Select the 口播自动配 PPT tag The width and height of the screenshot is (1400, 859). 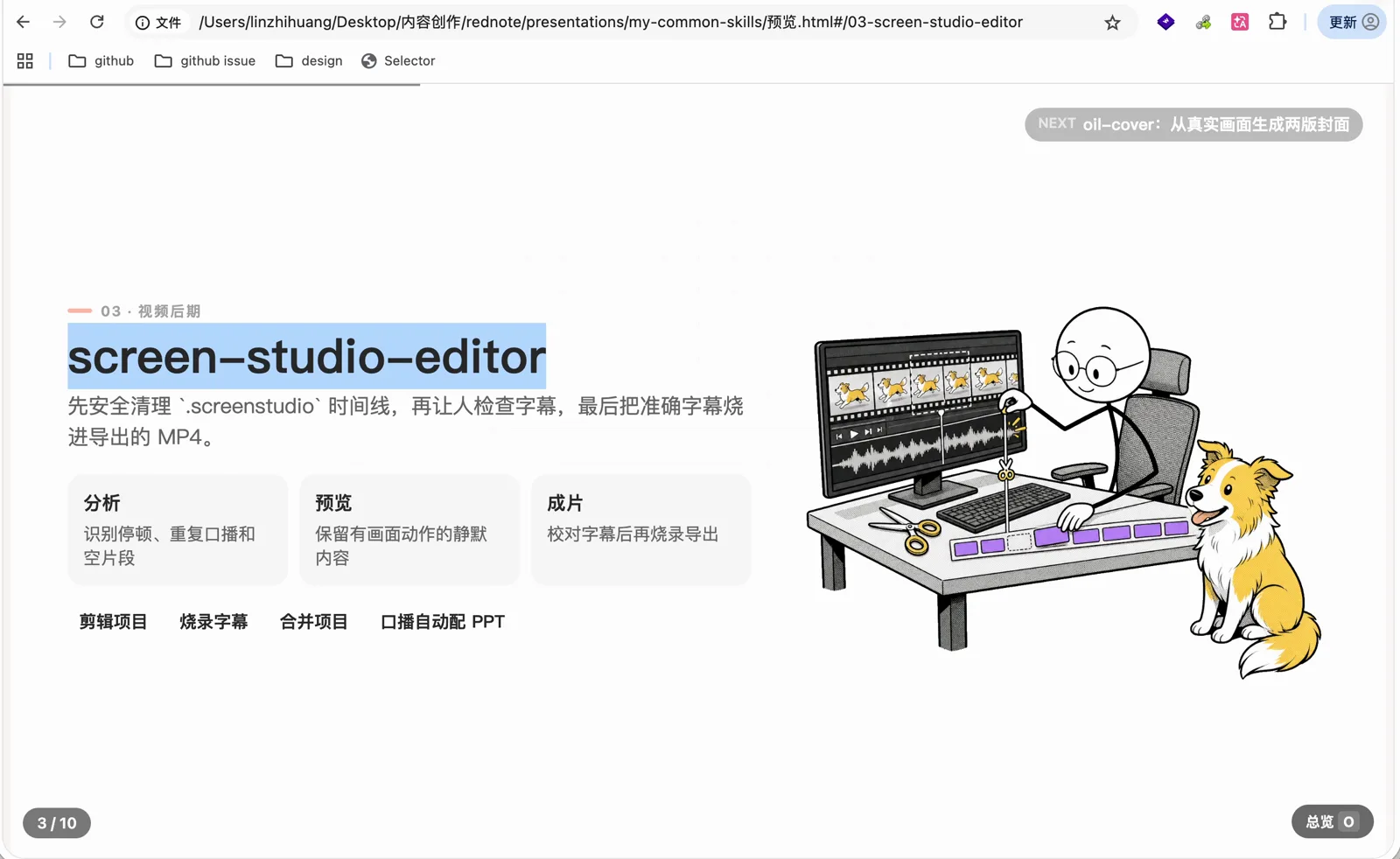(443, 622)
